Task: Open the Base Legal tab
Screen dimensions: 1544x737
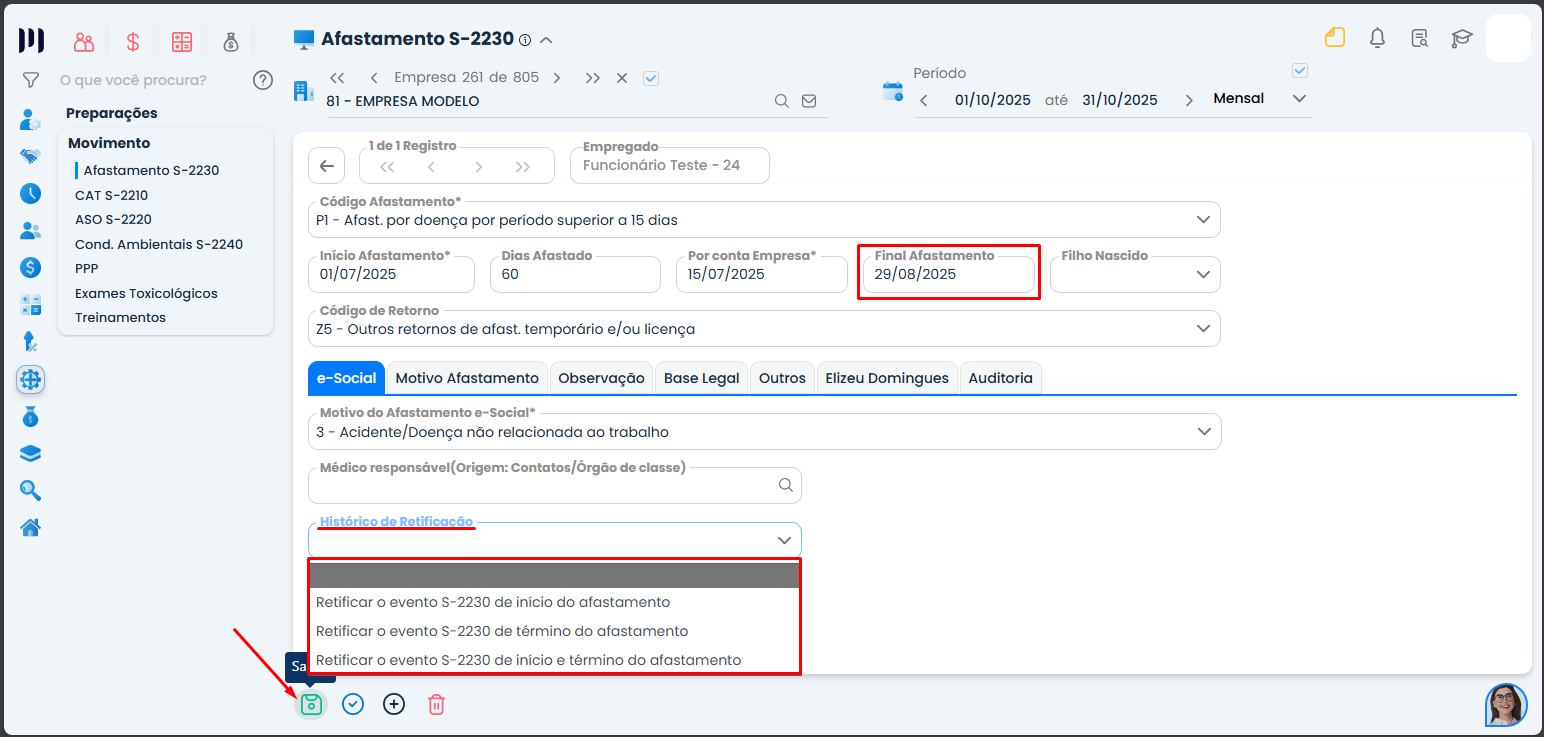Action: pos(702,378)
